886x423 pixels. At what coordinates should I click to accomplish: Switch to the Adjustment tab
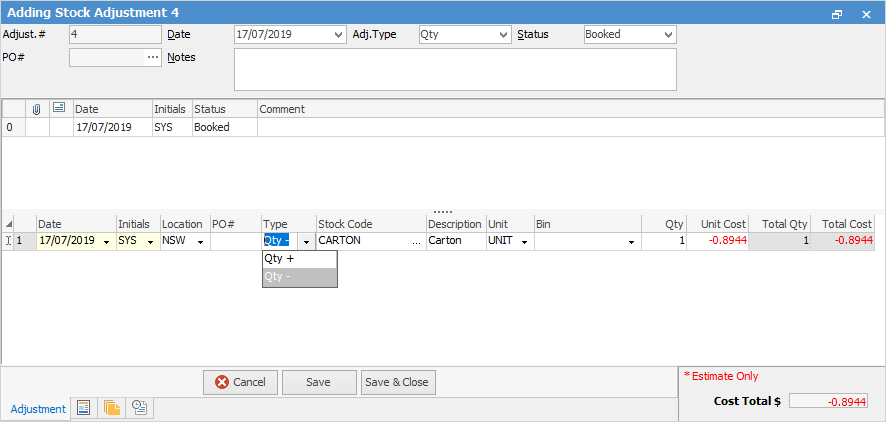point(38,409)
